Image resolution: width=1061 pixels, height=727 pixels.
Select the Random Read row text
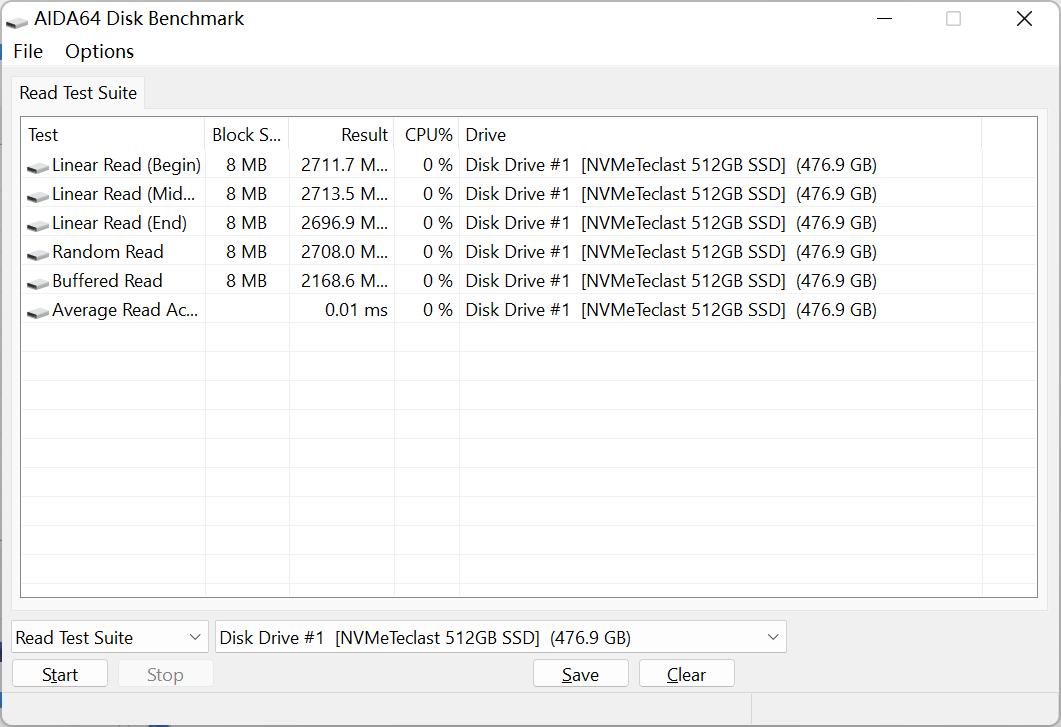(108, 252)
